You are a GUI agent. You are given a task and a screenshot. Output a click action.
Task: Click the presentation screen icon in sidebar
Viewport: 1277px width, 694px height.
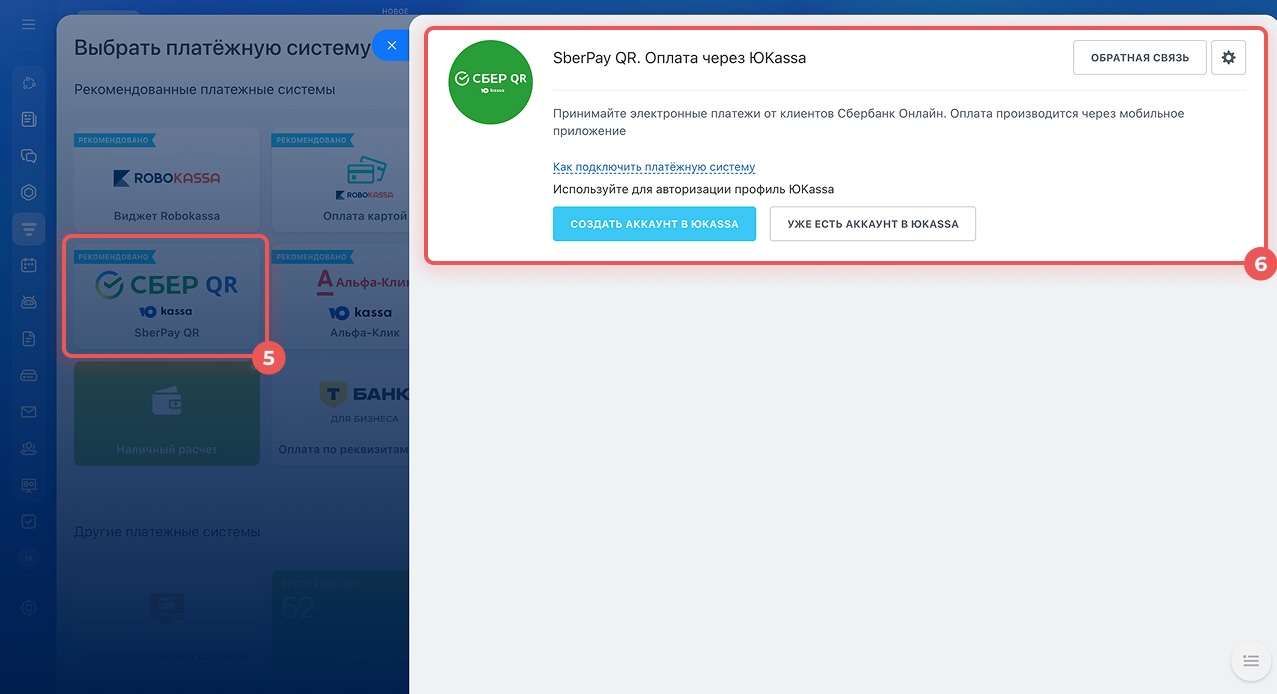pyautogui.click(x=28, y=485)
